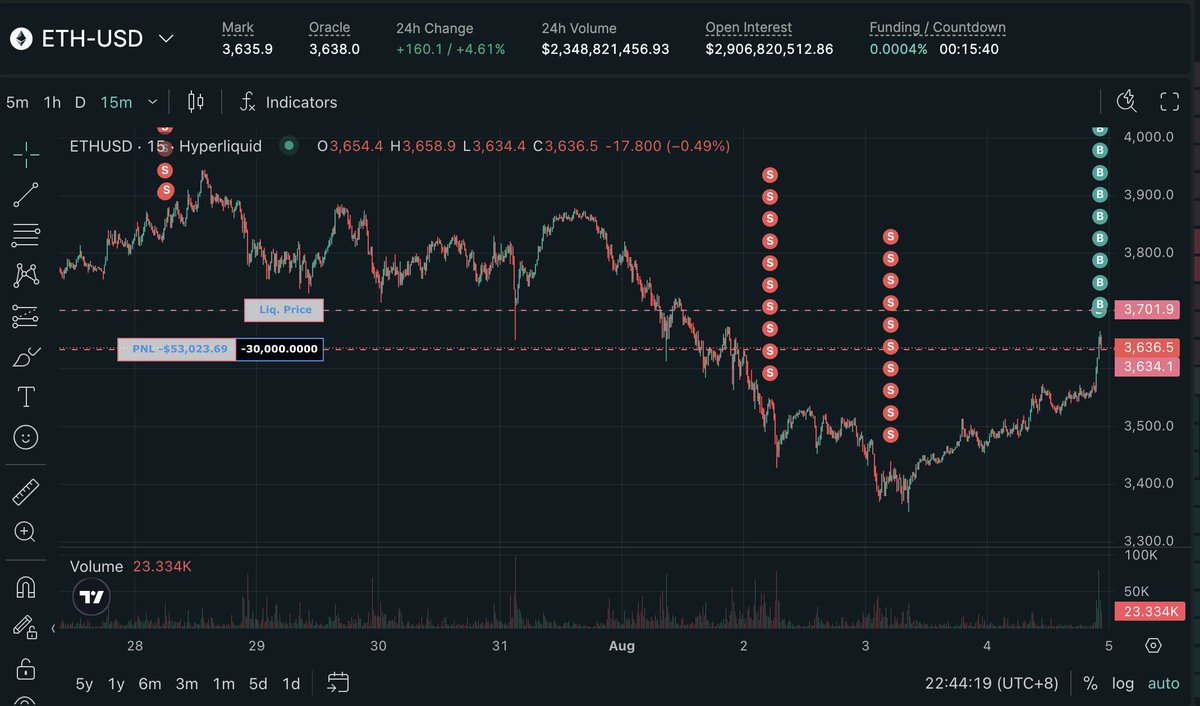Select the ruler measure tool

(x=26, y=492)
